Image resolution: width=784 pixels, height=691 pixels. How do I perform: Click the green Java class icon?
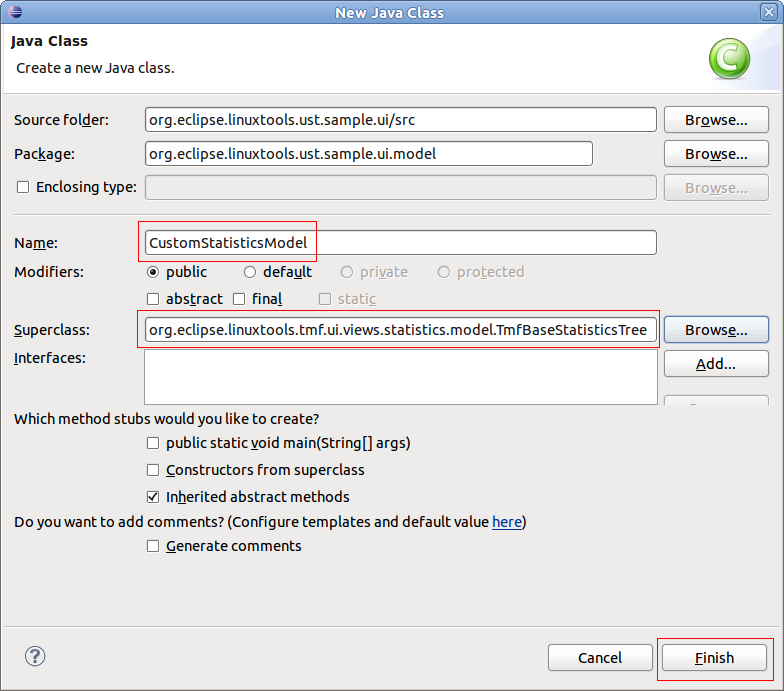(729, 59)
